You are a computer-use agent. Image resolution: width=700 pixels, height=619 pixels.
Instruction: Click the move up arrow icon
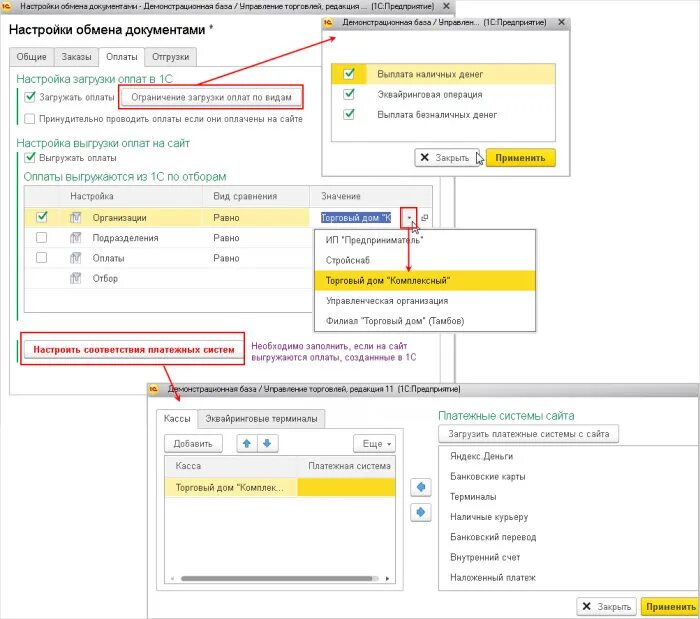(x=246, y=444)
